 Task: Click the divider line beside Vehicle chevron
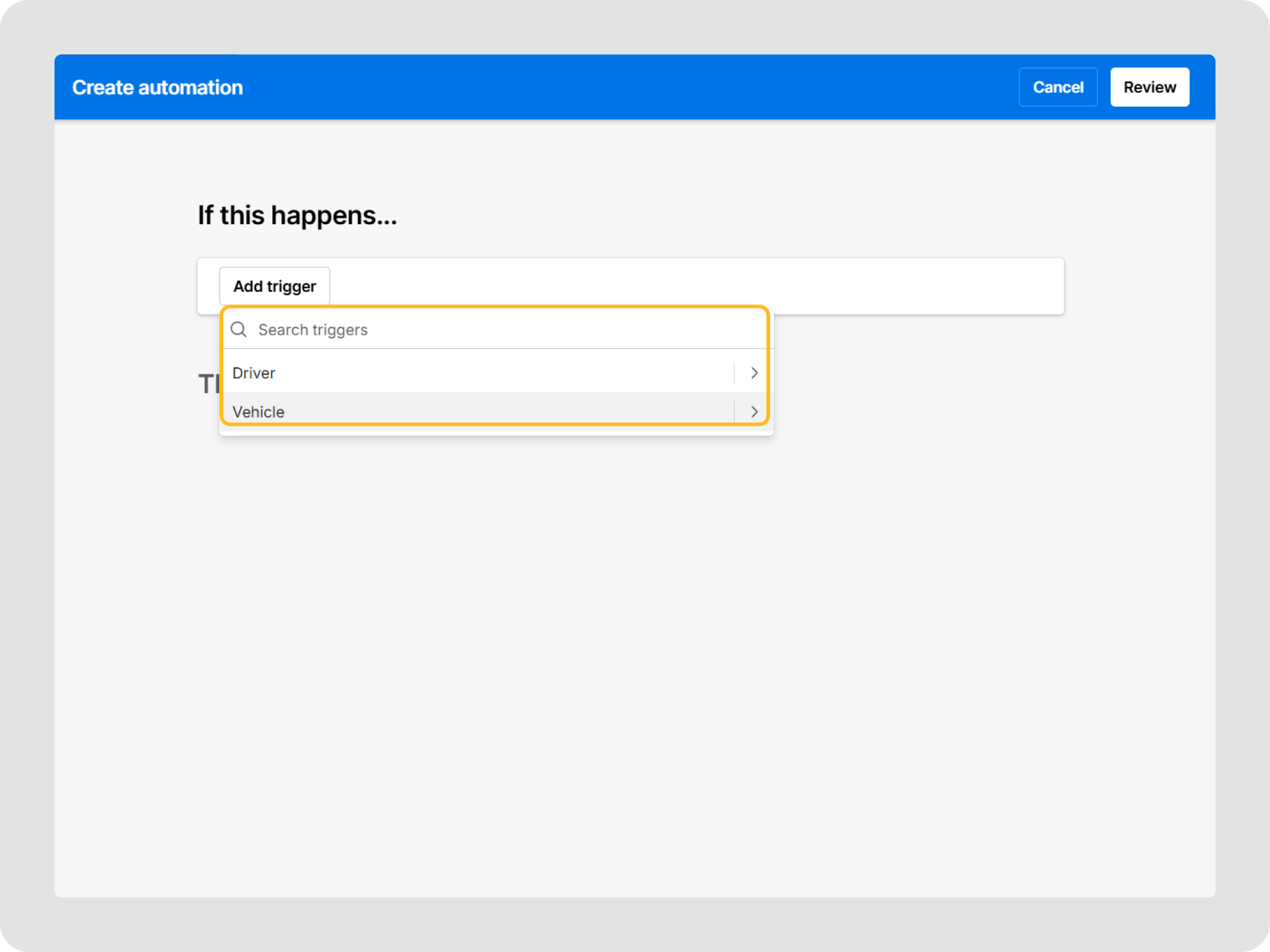point(734,412)
